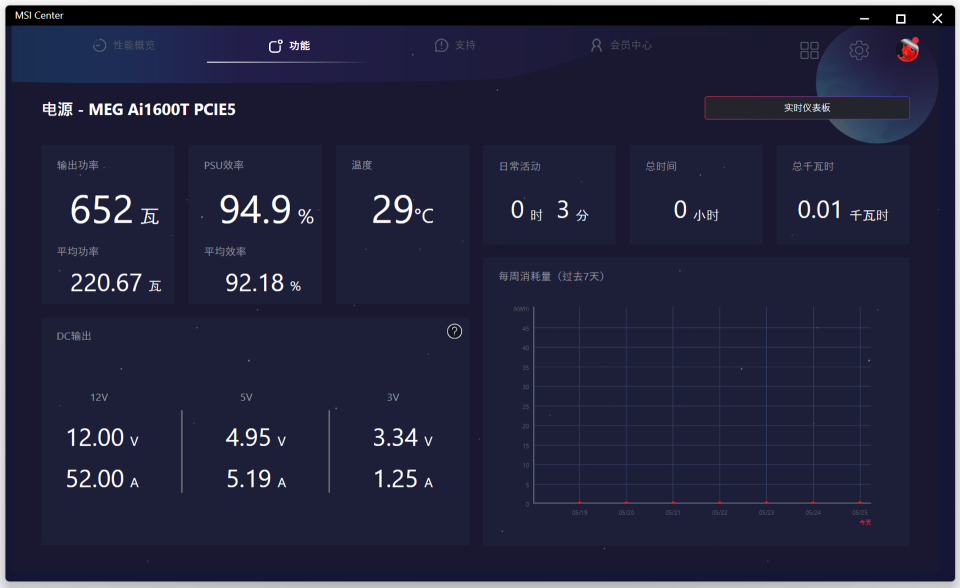The image size is (960, 588).
Task: Open the settings gear icon
Action: pos(858,50)
